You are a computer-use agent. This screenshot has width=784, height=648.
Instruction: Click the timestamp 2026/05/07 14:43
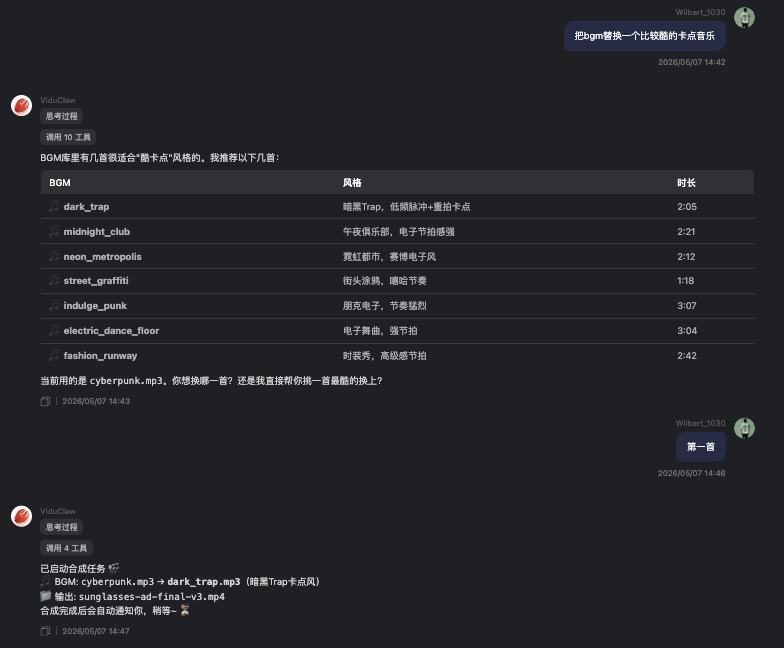(96, 401)
